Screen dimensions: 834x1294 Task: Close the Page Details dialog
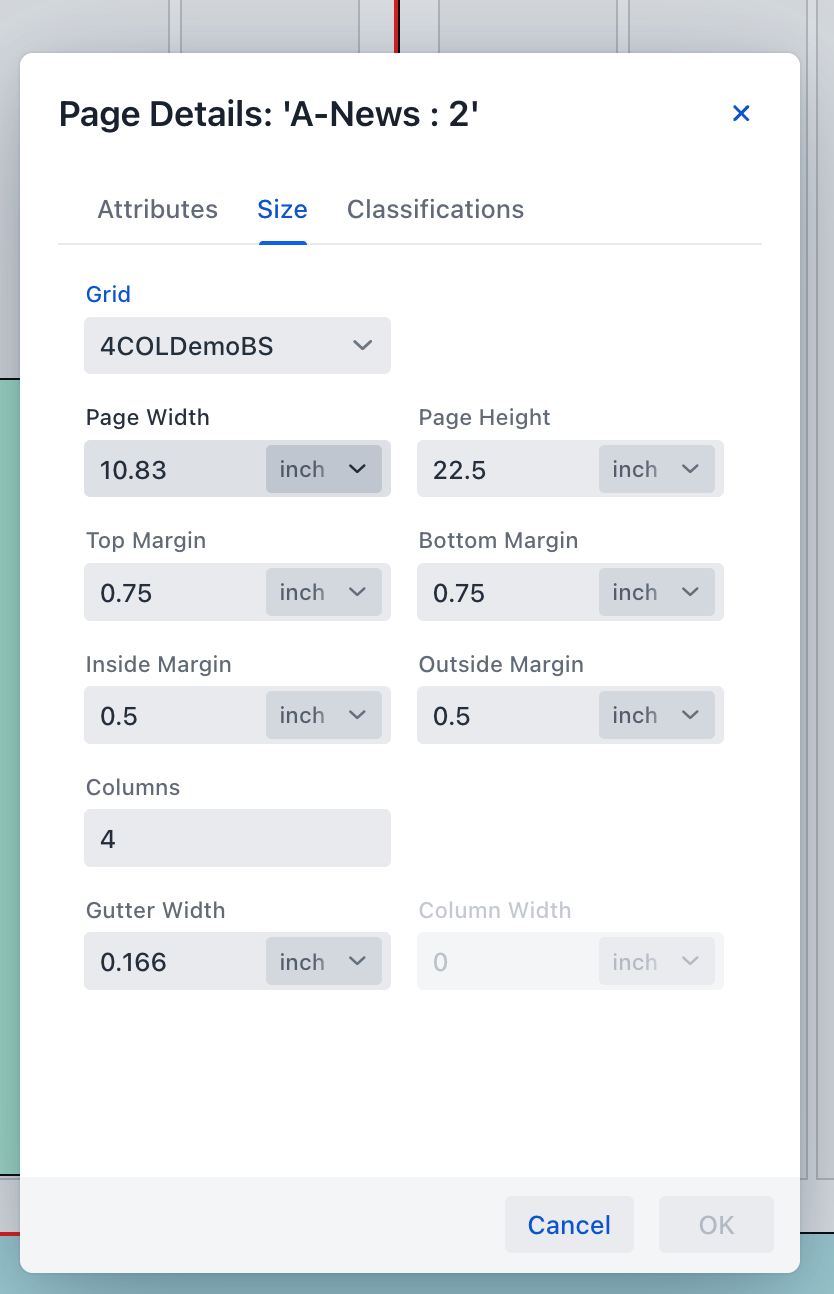pos(741,114)
